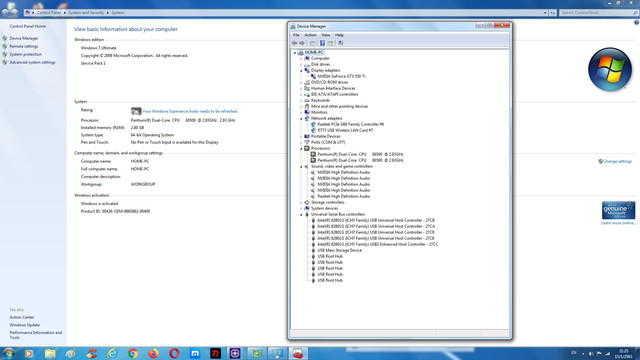
Task: Select RT73 USB Wireless LAN Card
Action: point(345,130)
